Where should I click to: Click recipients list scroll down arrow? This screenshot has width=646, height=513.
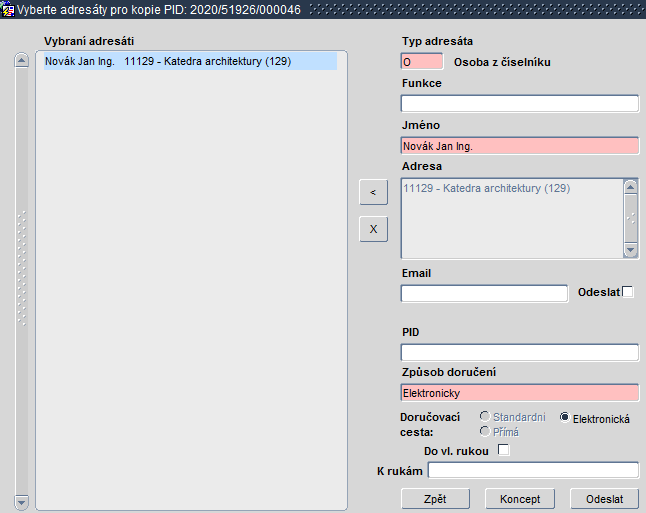pos(21,502)
